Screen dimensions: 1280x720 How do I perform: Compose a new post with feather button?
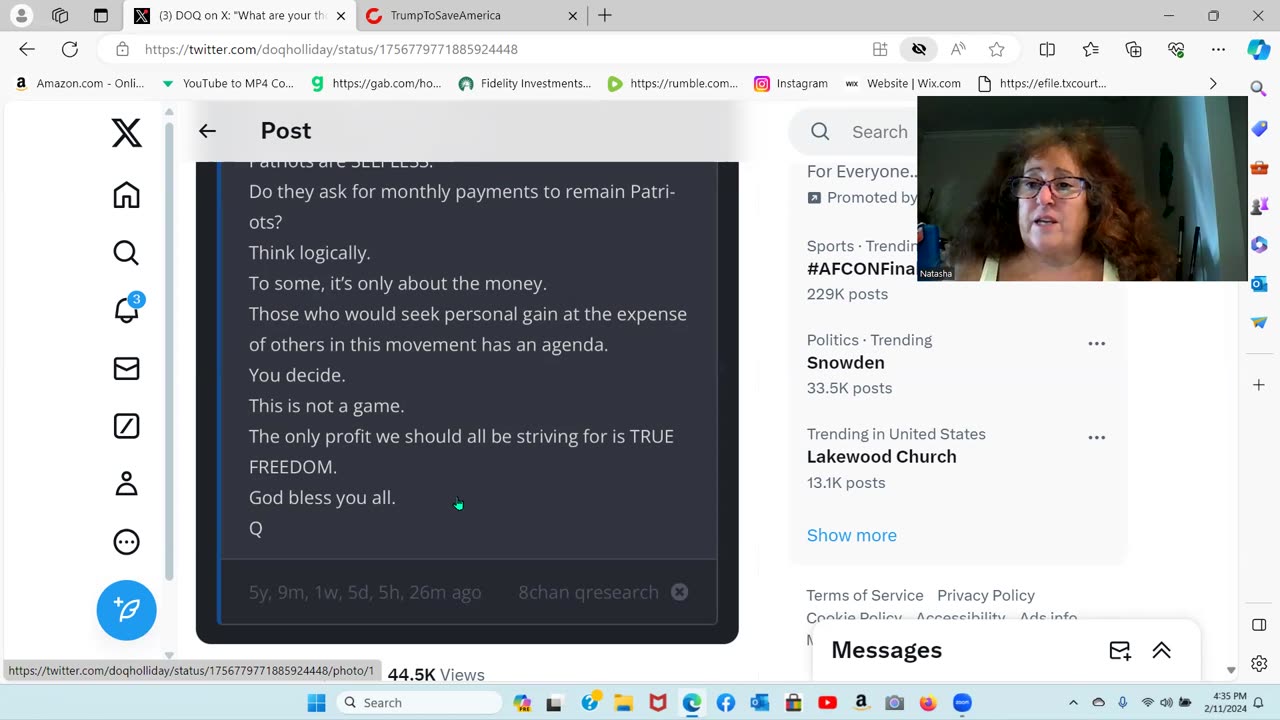(126, 609)
